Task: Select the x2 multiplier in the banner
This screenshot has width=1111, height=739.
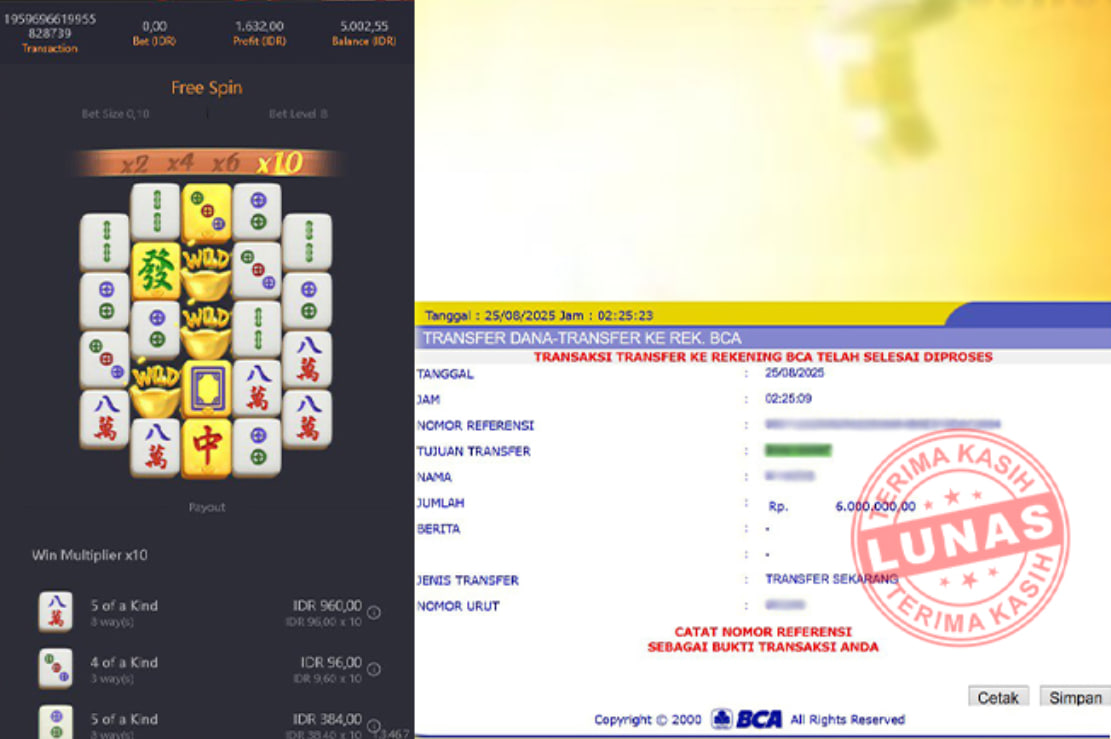Action: click(x=134, y=165)
